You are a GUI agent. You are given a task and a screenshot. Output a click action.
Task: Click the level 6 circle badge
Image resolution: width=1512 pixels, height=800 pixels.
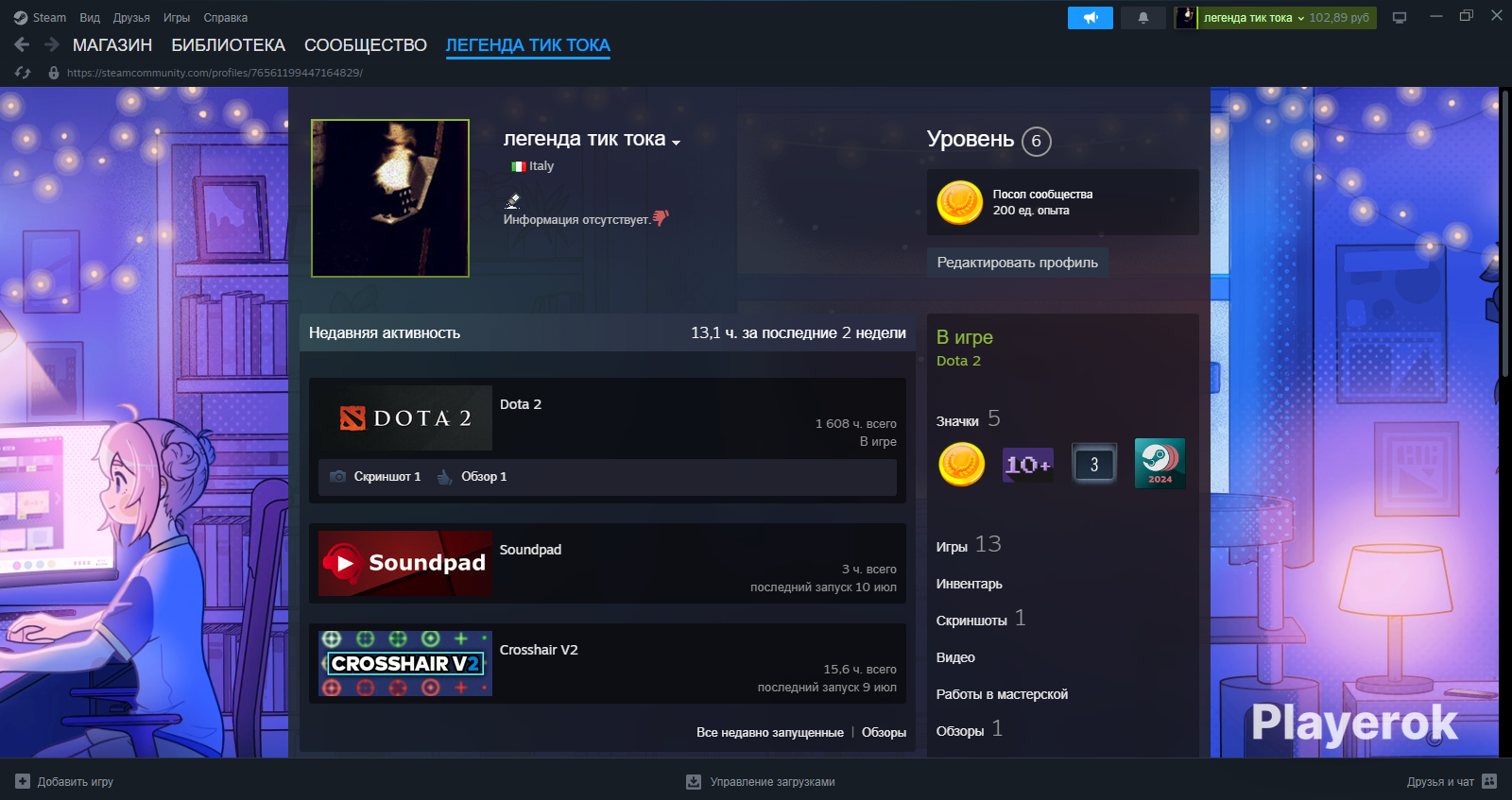[1037, 141]
